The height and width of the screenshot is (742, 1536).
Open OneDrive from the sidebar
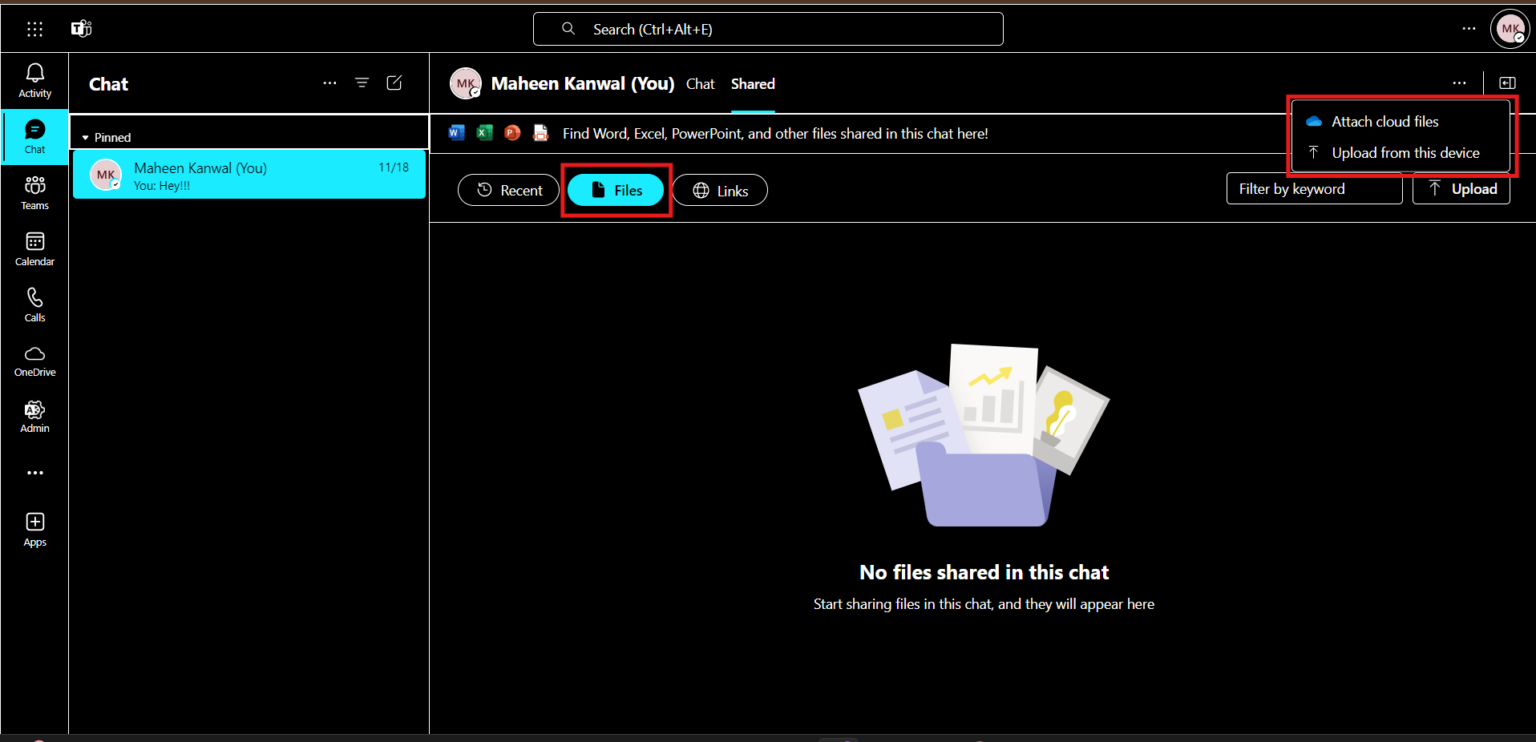click(x=35, y=360)
